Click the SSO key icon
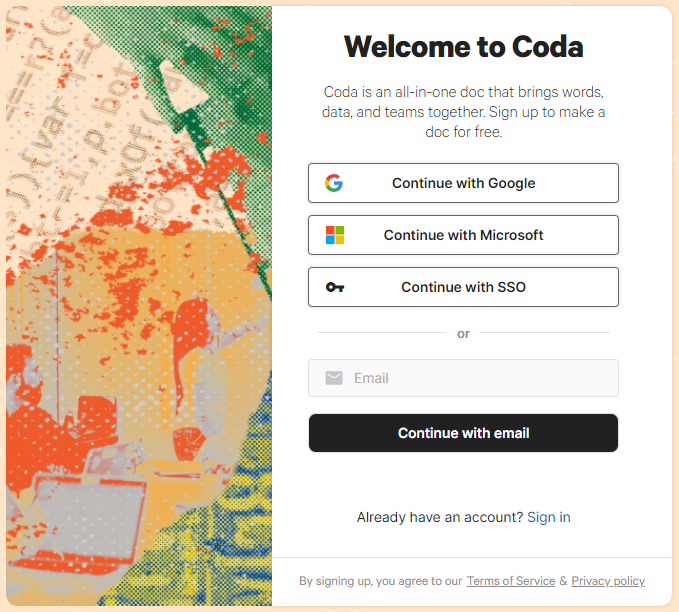The height and width of the screenshot is (612, 679). (x=335, y=287)
